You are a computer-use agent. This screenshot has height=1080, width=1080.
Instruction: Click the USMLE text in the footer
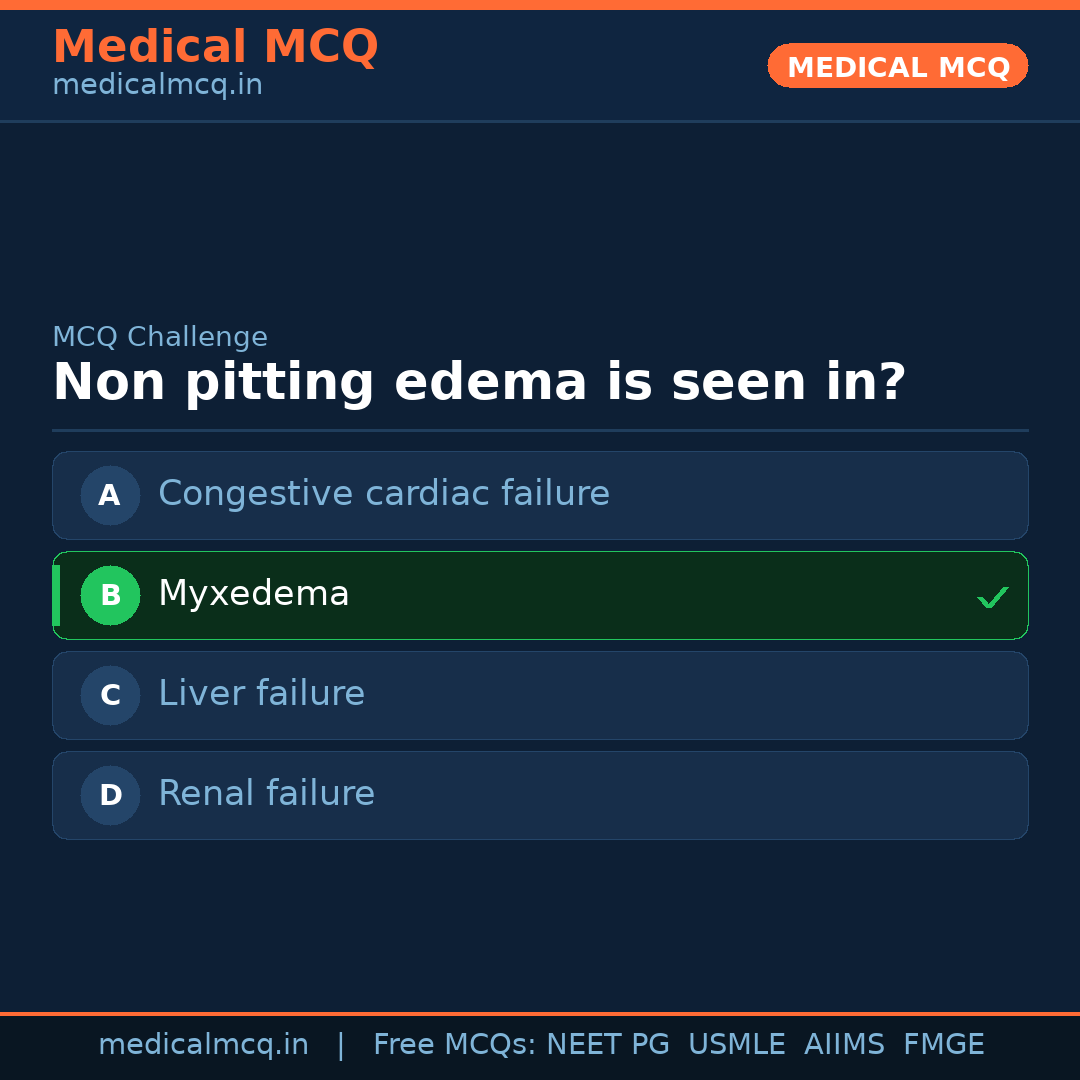(736, 1045)
